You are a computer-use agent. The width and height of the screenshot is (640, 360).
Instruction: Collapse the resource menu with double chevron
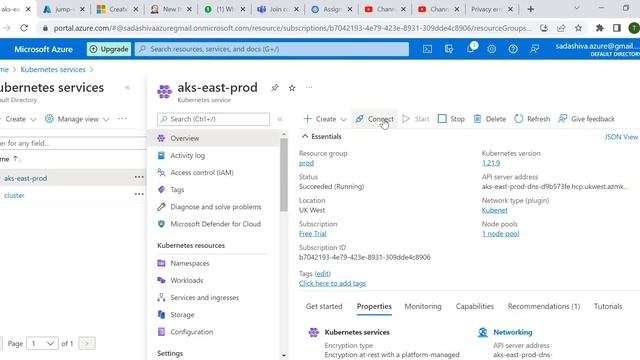point(280,119)
